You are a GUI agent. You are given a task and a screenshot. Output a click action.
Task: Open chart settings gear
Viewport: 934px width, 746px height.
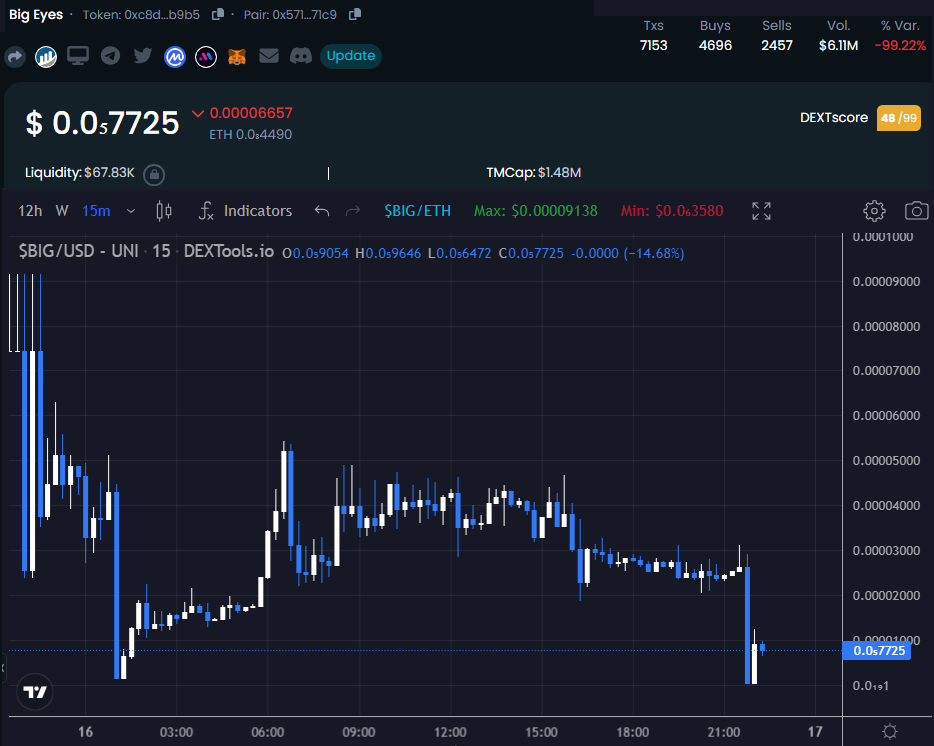point(874,211)
